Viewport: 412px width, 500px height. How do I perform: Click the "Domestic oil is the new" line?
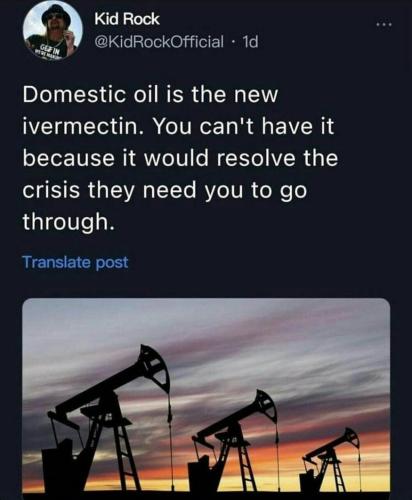coord(150,95)
